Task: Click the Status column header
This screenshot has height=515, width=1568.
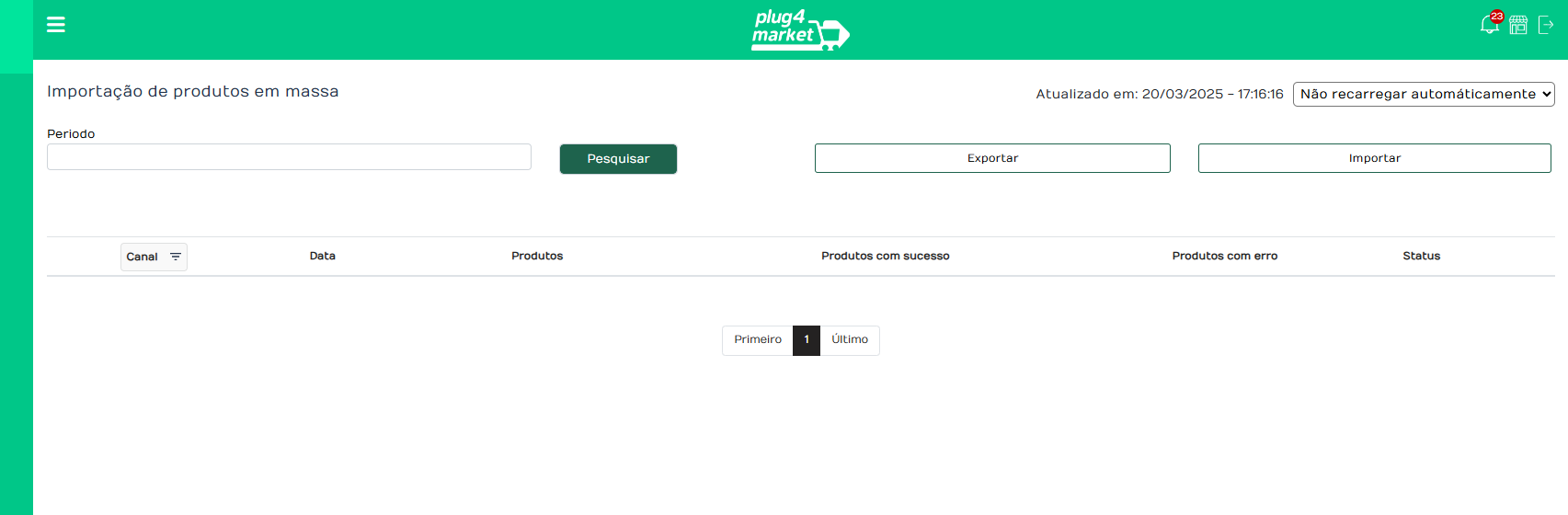Action: pos(1422,257)
